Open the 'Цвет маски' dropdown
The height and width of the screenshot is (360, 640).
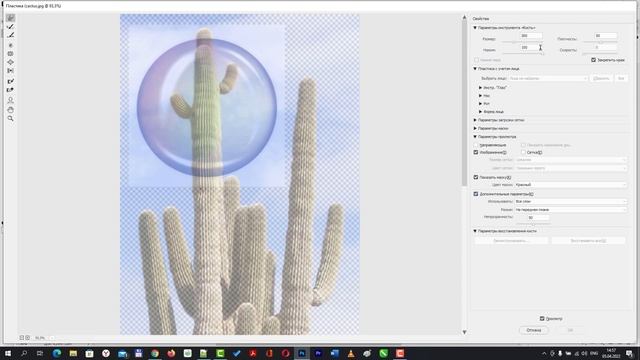[x=570, y=185]
